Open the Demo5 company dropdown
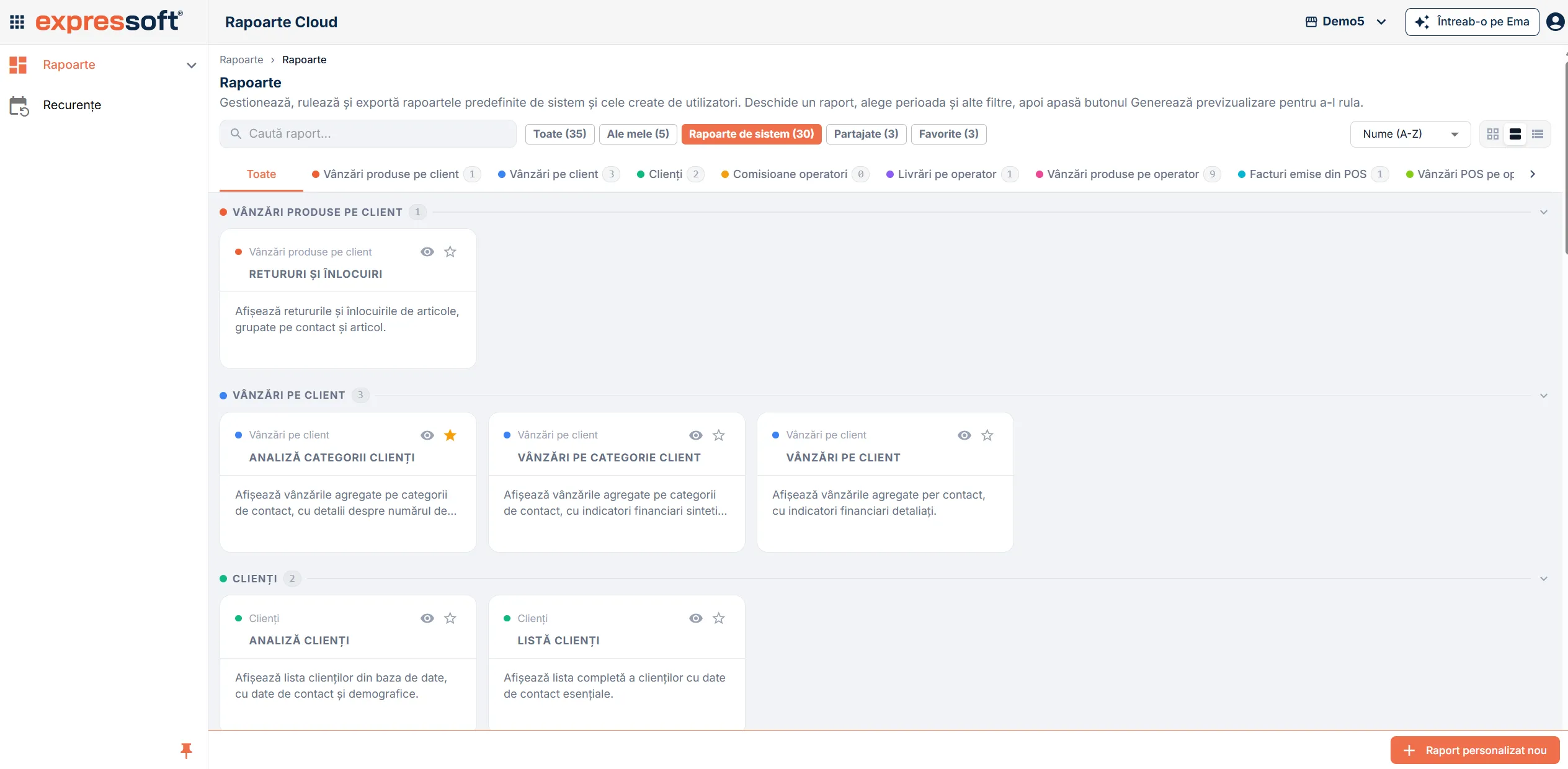 click(1345, 22)
